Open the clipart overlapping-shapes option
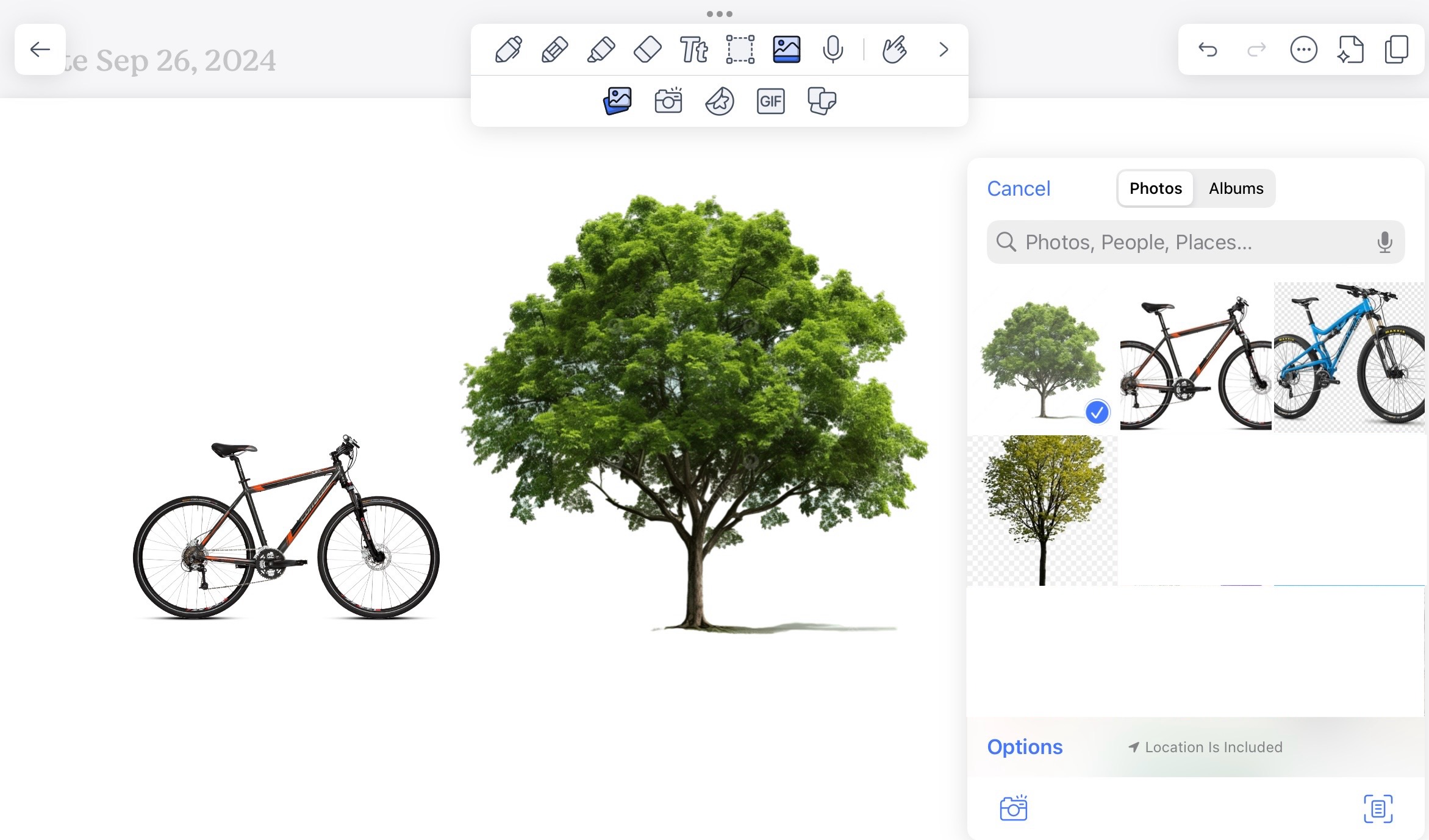 [822, 101]
